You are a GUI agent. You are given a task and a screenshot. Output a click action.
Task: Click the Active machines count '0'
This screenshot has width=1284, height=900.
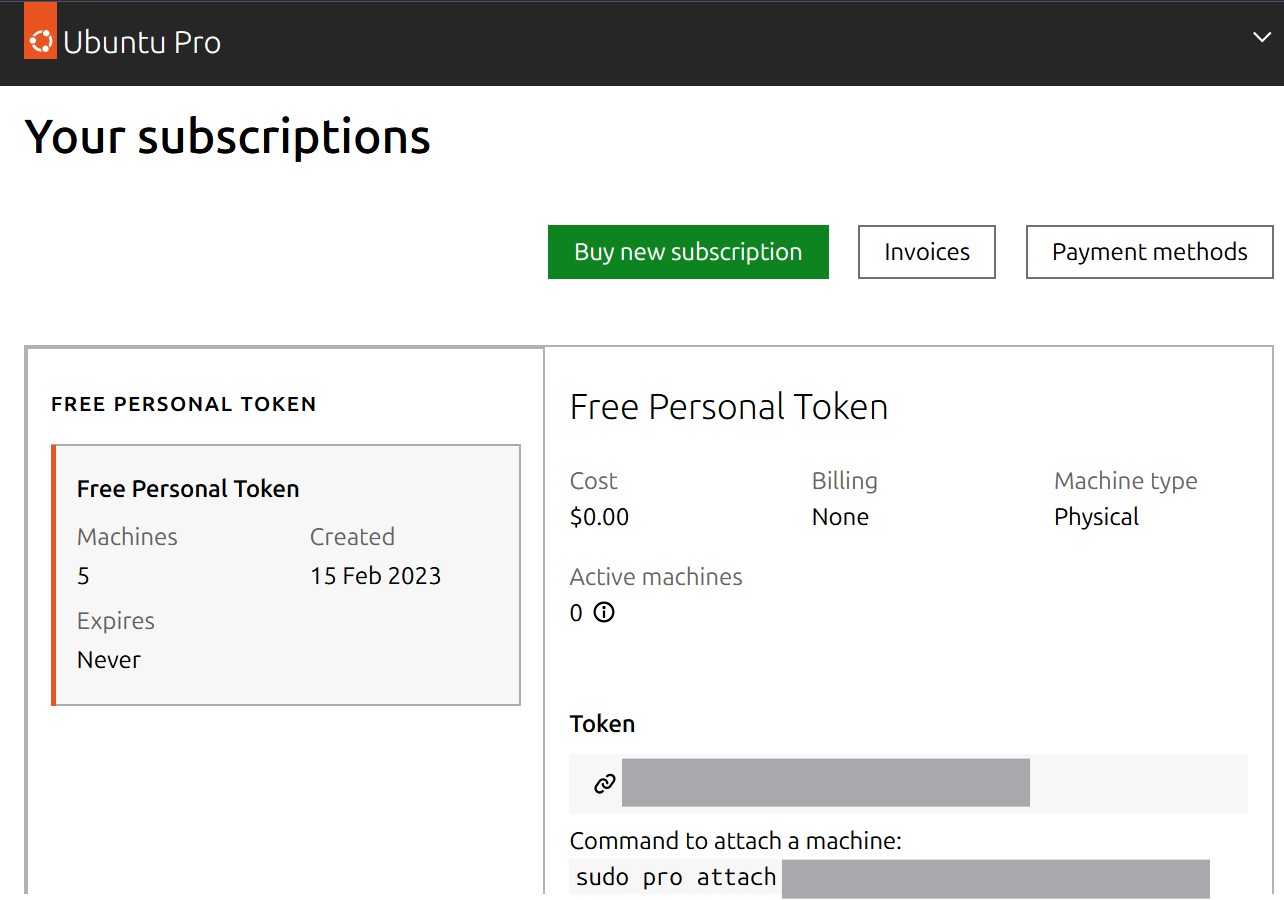[x=576, y=613]
